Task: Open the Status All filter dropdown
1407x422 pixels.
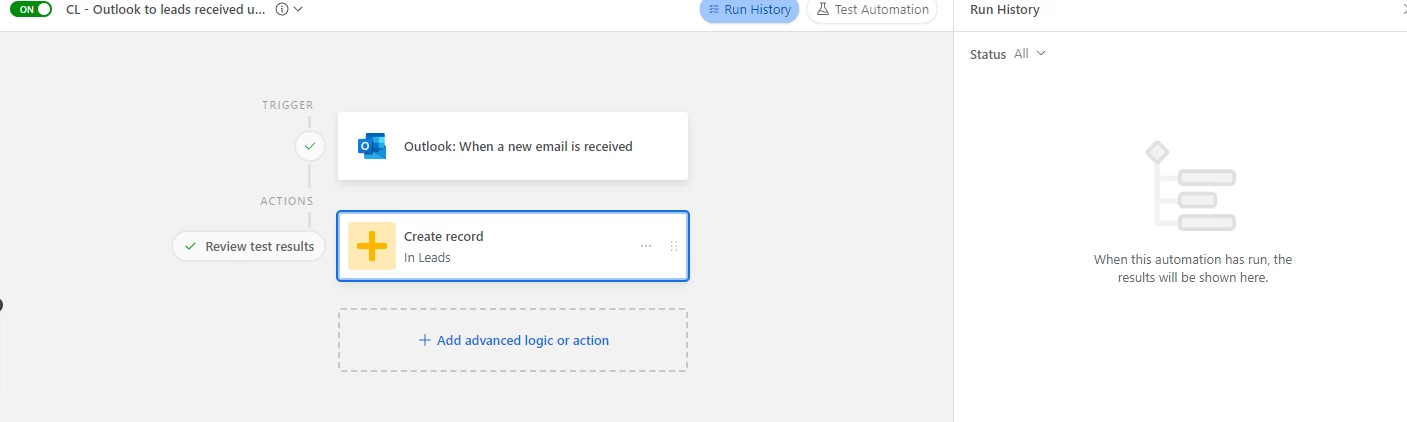Action: coord(1030,54)
